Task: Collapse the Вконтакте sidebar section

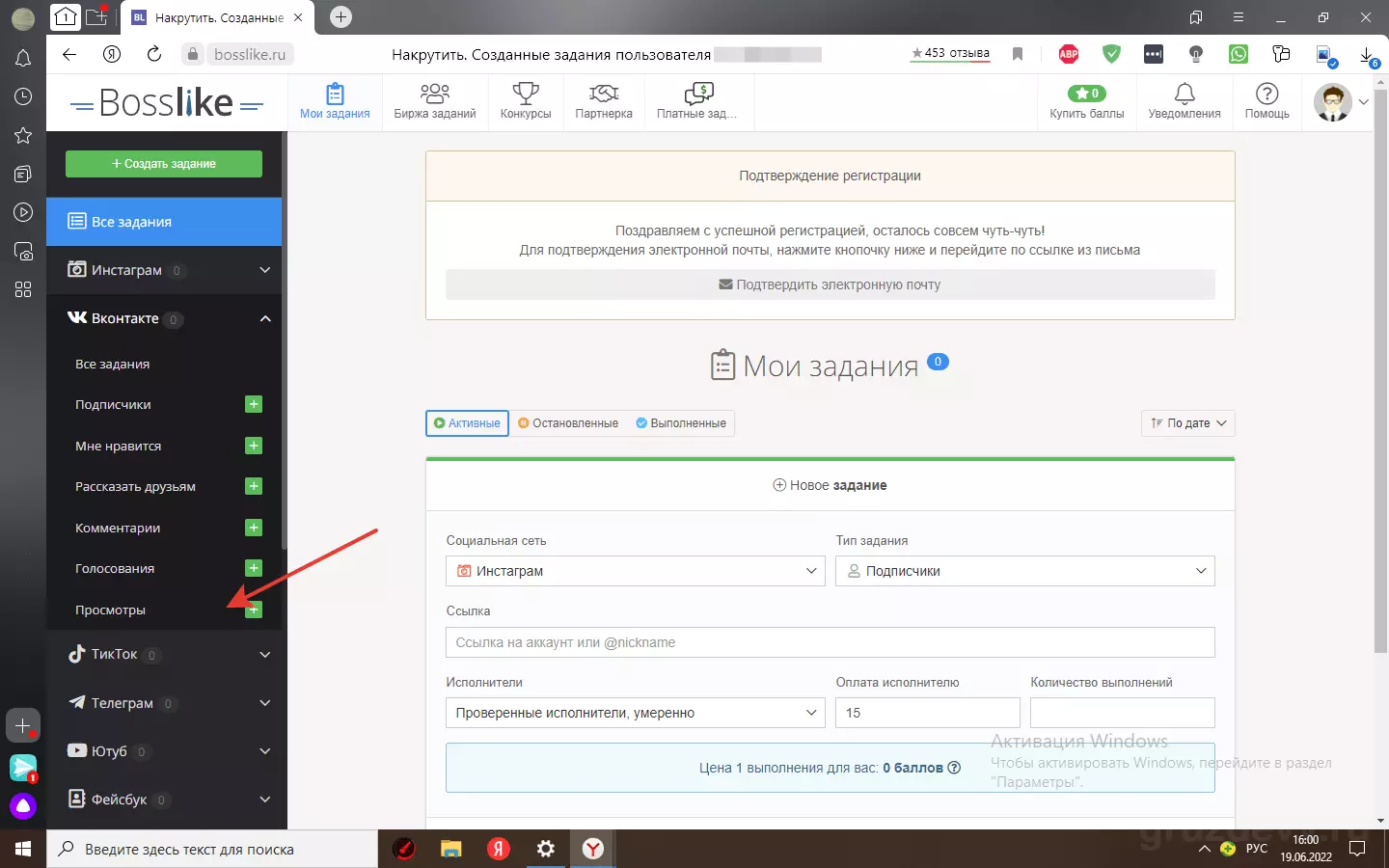Action: click(x=164, y=318)
